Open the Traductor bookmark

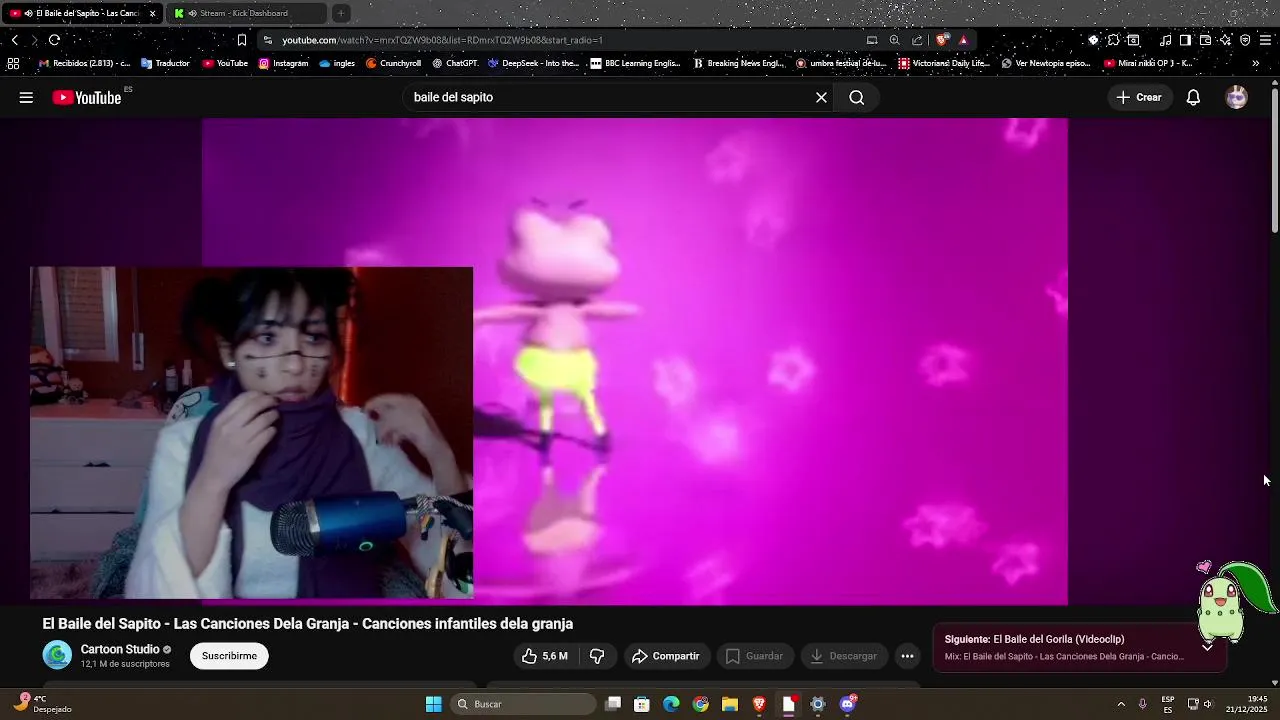[x=165, y=63]
